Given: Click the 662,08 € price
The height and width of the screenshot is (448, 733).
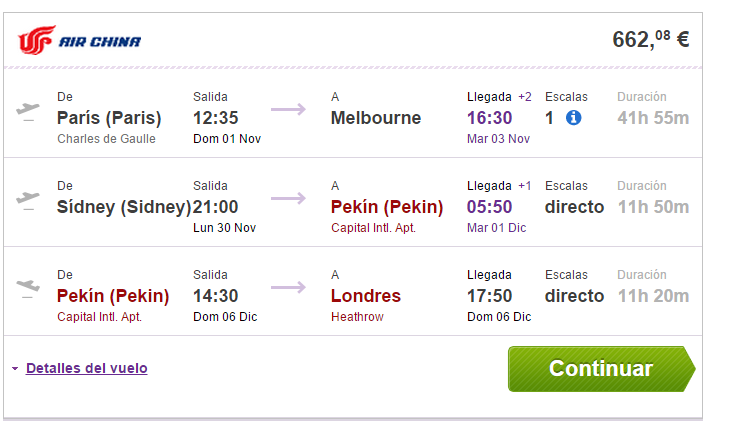Looking at the screenshot, I should [x=651, y=39].
